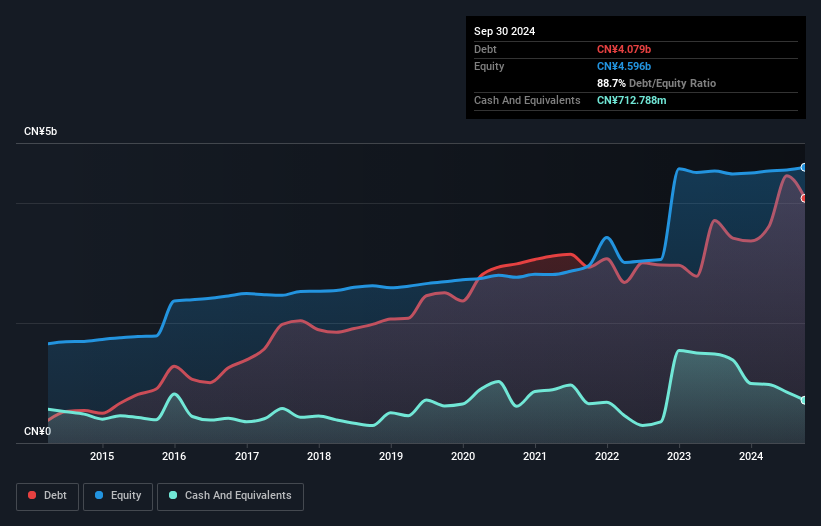This screenshot has height=526, width=821.
Task: Click the 88.7% Debt/Equity Ratio text
Action: [x=656, y=83]
